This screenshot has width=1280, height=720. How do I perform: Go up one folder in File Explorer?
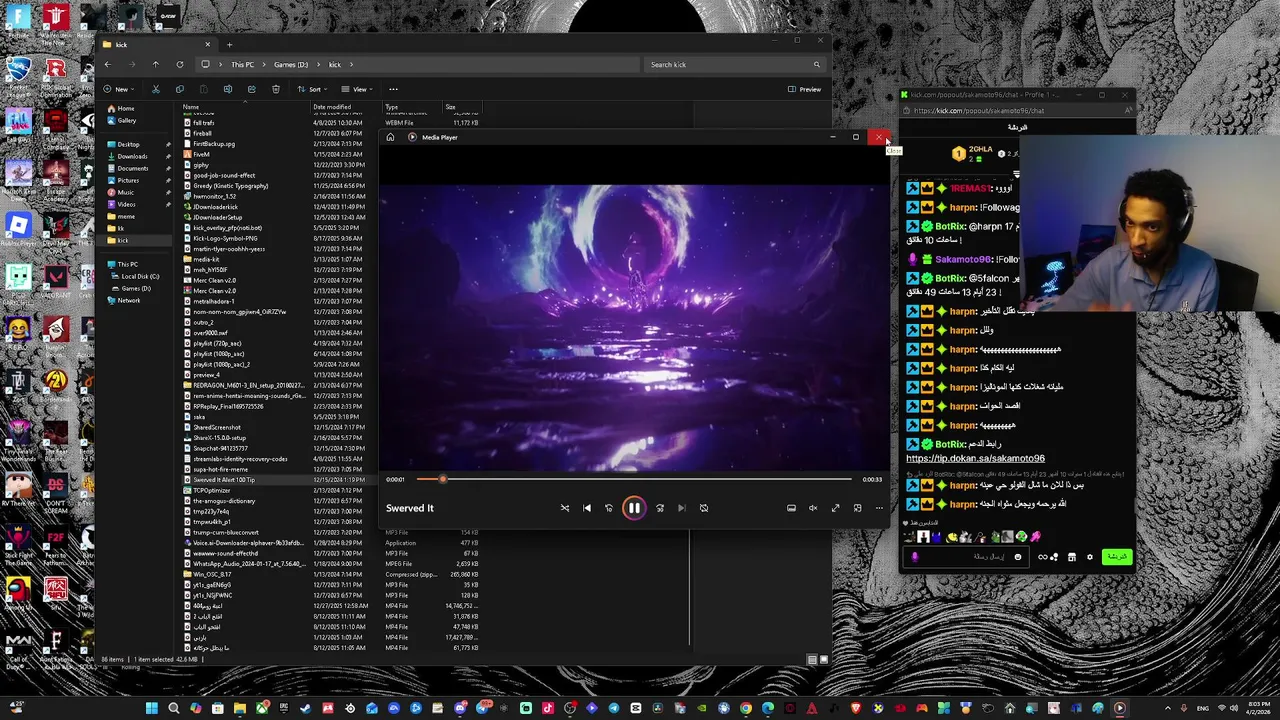point(155,65)
